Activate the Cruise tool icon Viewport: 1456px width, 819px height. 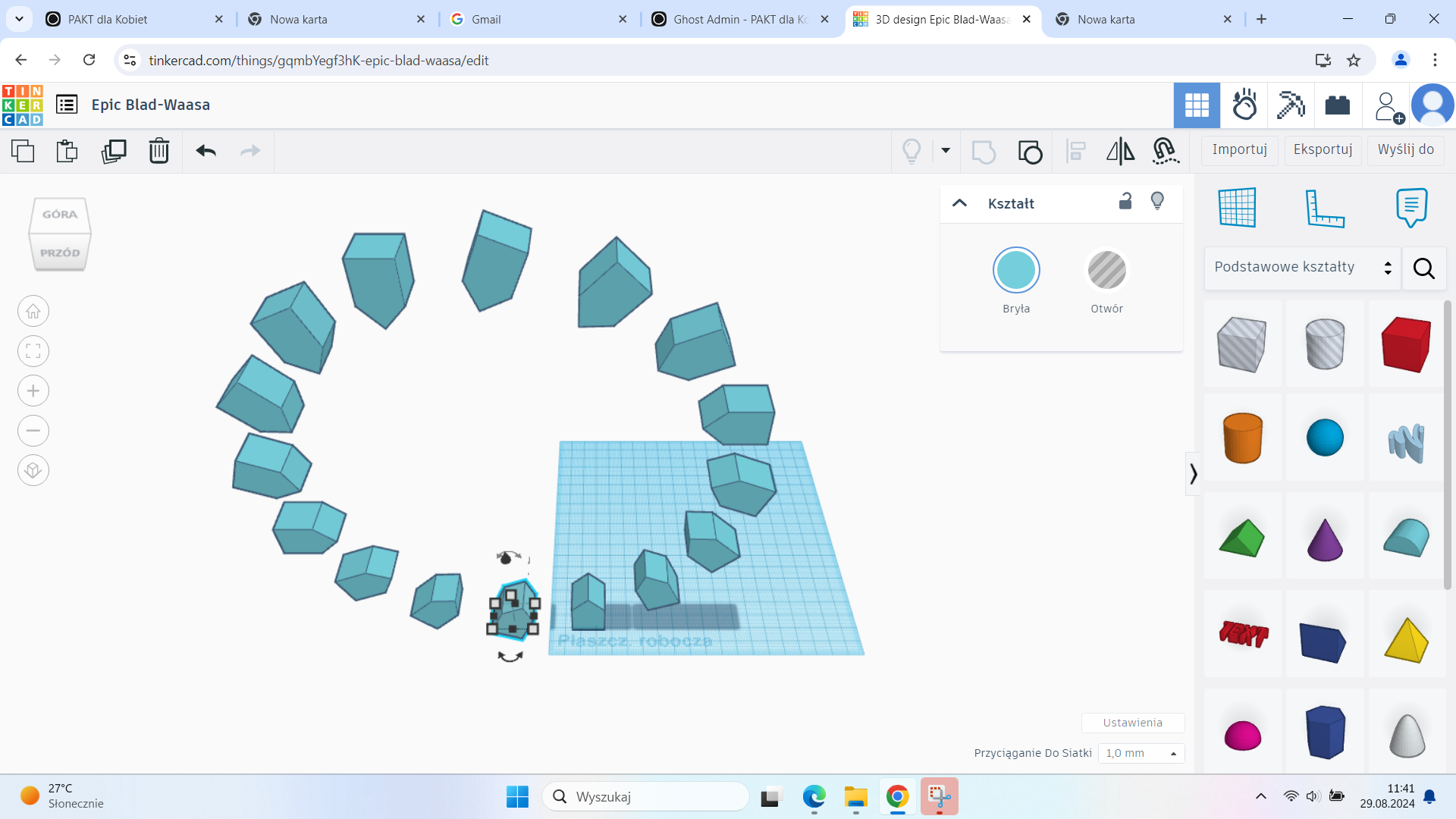click(1166, 151)
